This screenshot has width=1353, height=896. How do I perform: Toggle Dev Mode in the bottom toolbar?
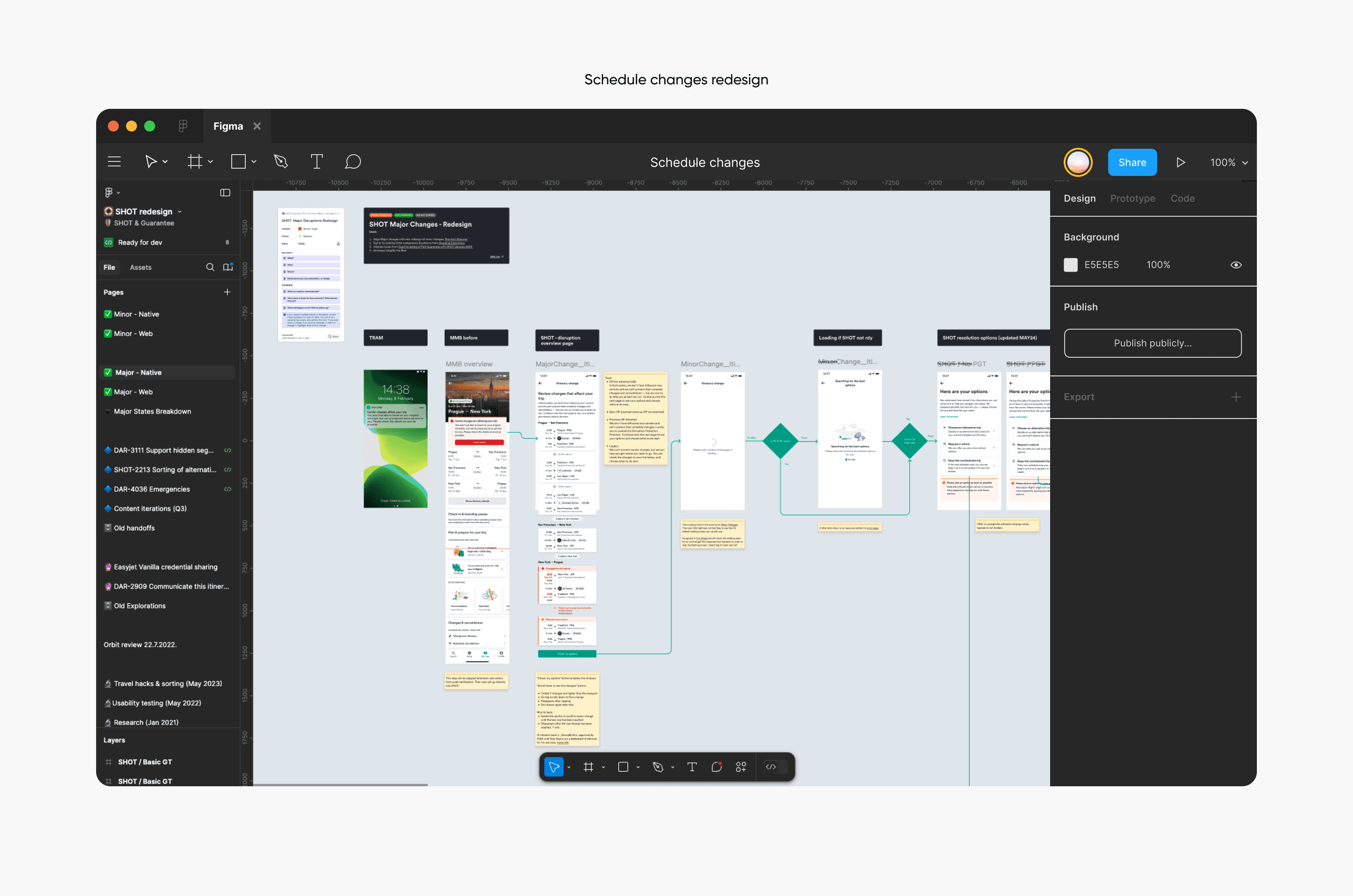point(771,767)
